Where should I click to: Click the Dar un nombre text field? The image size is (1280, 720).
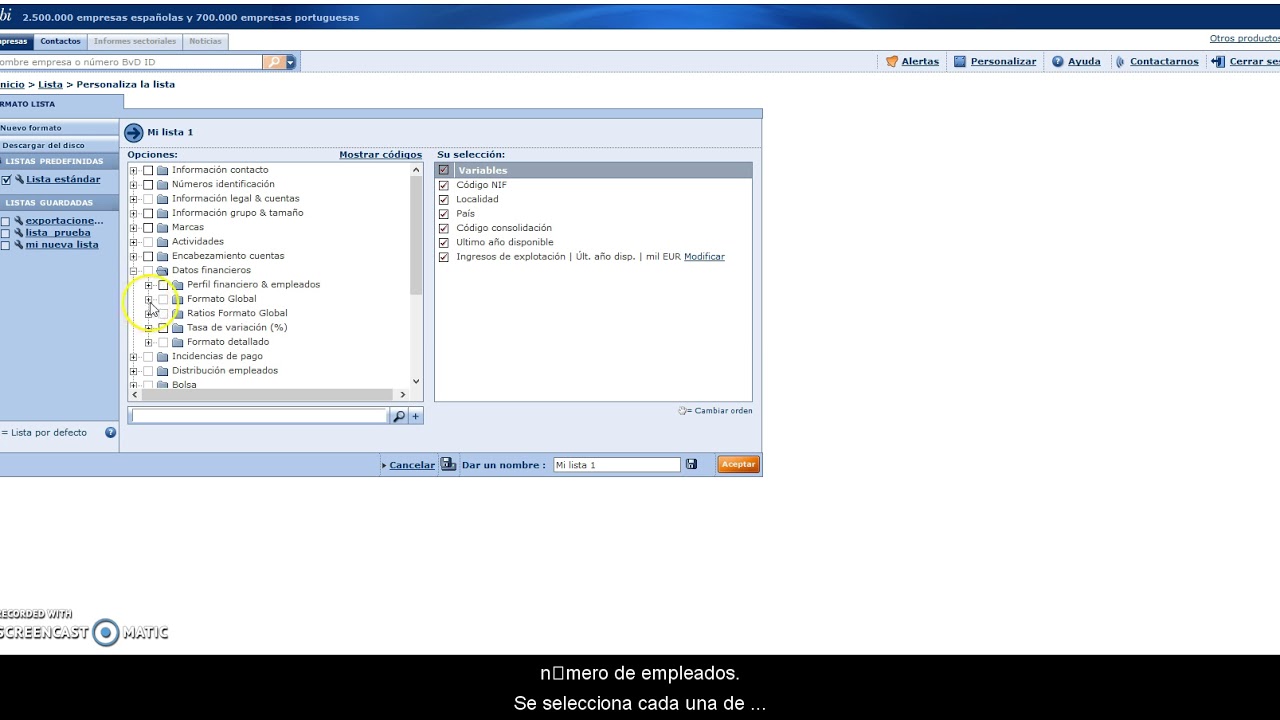[617, 465]
